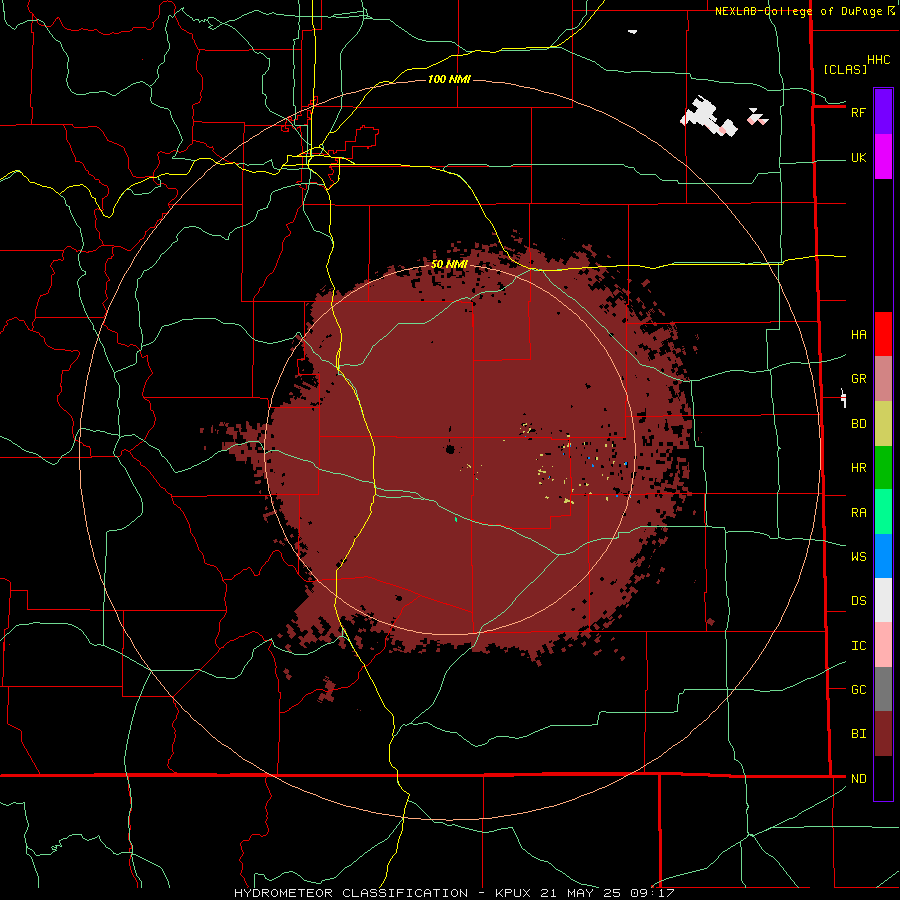Click the 'HHC' product label
Screen dimensions: 900x900
878,60
